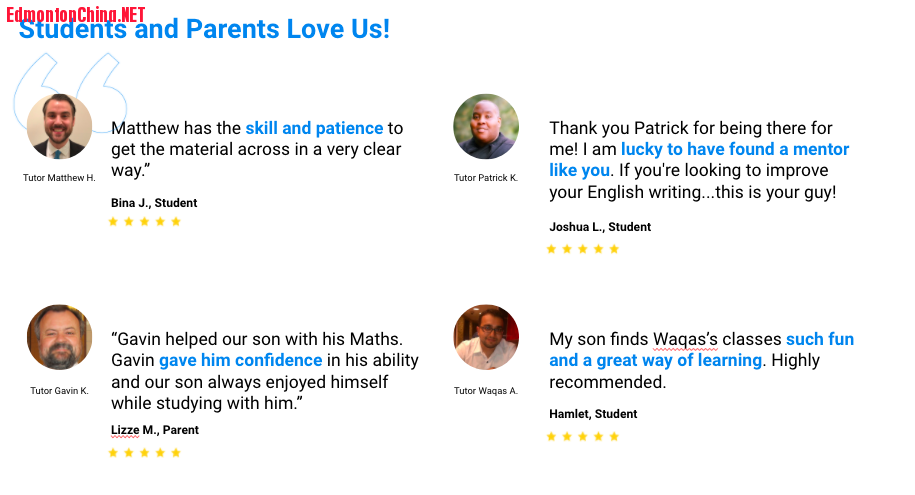915x495 pixels.
Task: Click 'such fun' highlighted blue text
Action: coord(820,339)
